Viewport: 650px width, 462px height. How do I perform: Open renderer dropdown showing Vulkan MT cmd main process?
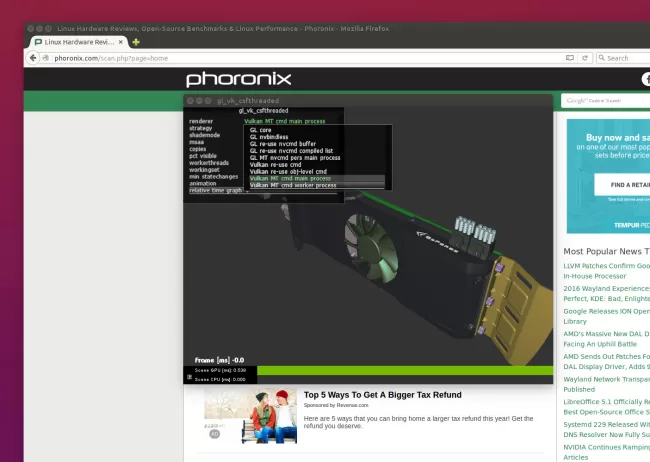point(285,121)
